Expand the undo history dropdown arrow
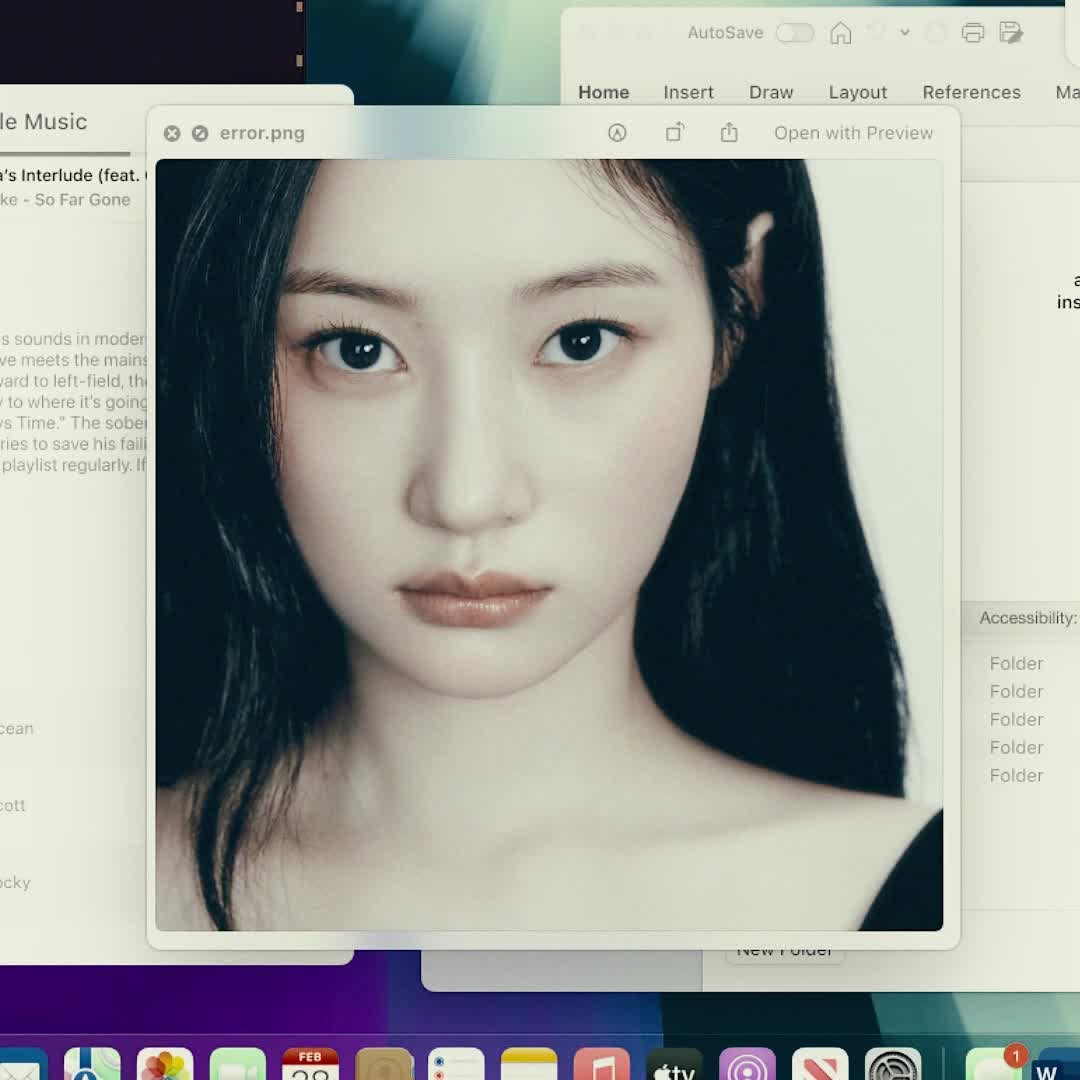1080x1080 pixels. tap(905, 33)
